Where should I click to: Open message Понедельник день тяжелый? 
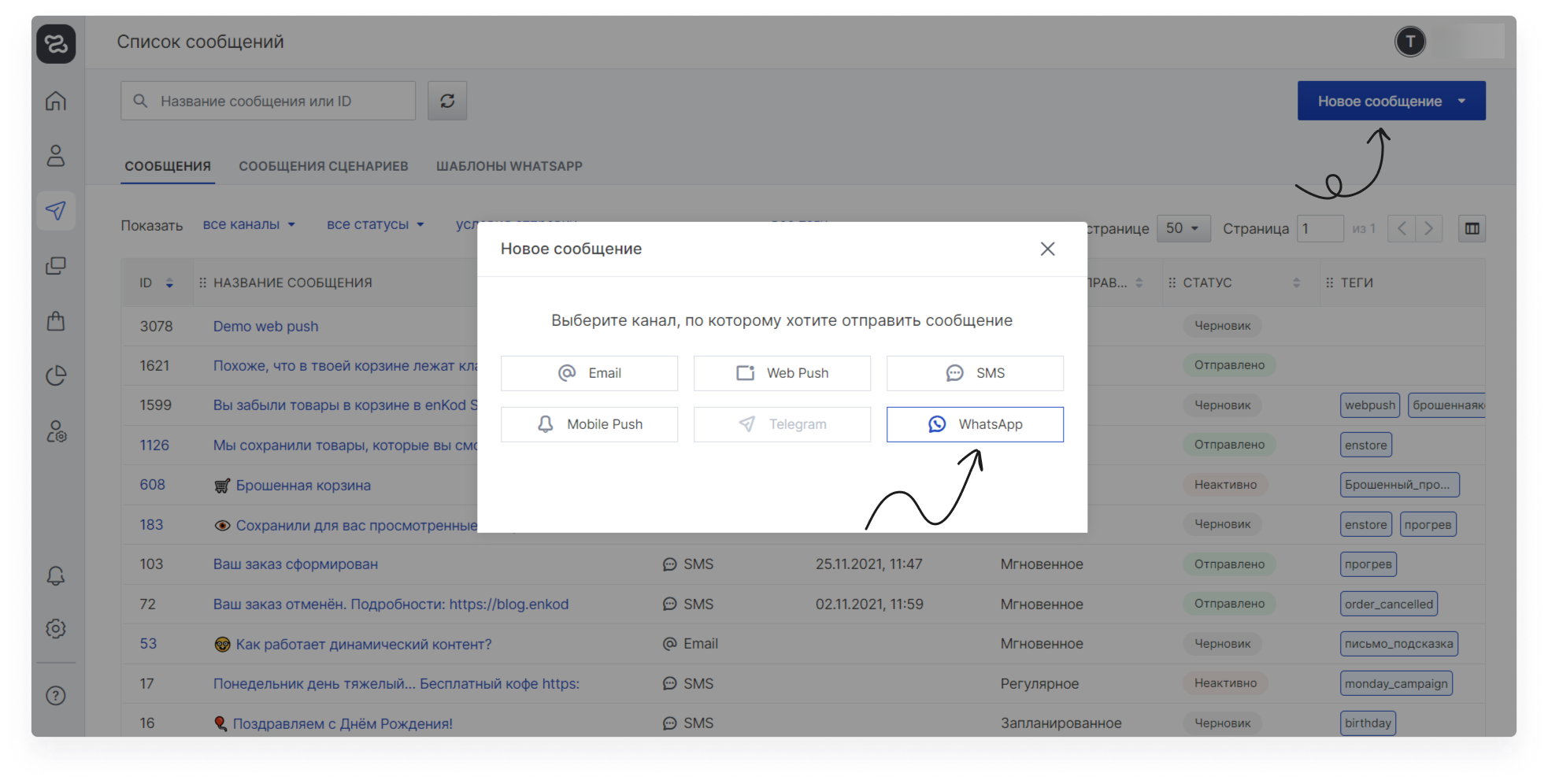396,684
